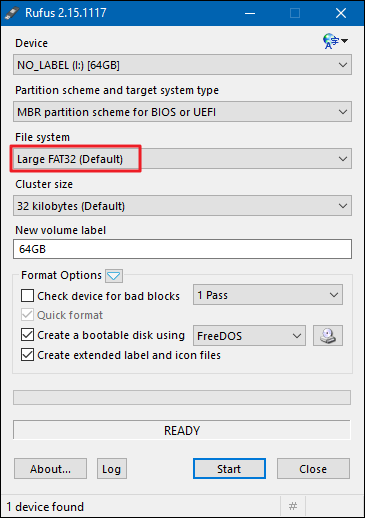Uncheck Create extended label and icon files
The height and width of the screenshot is (518, 365).
(x=27, y=355)
